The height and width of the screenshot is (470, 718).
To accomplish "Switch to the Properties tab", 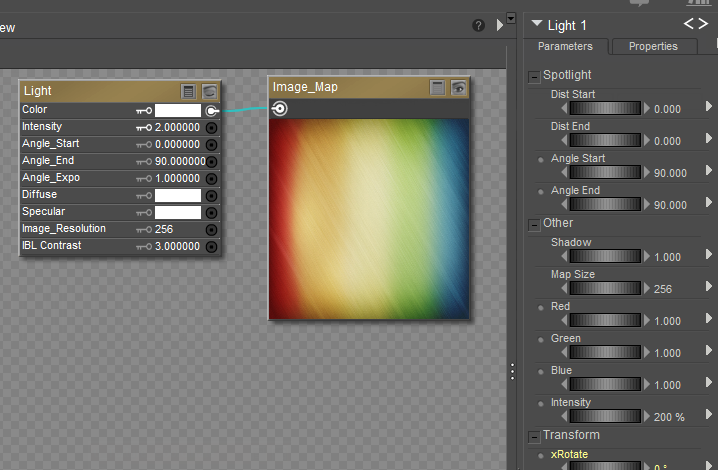I will (x=653, y=47).
